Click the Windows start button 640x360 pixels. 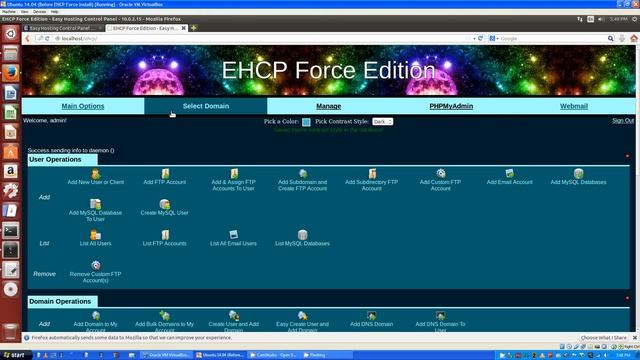pos(15,355)
